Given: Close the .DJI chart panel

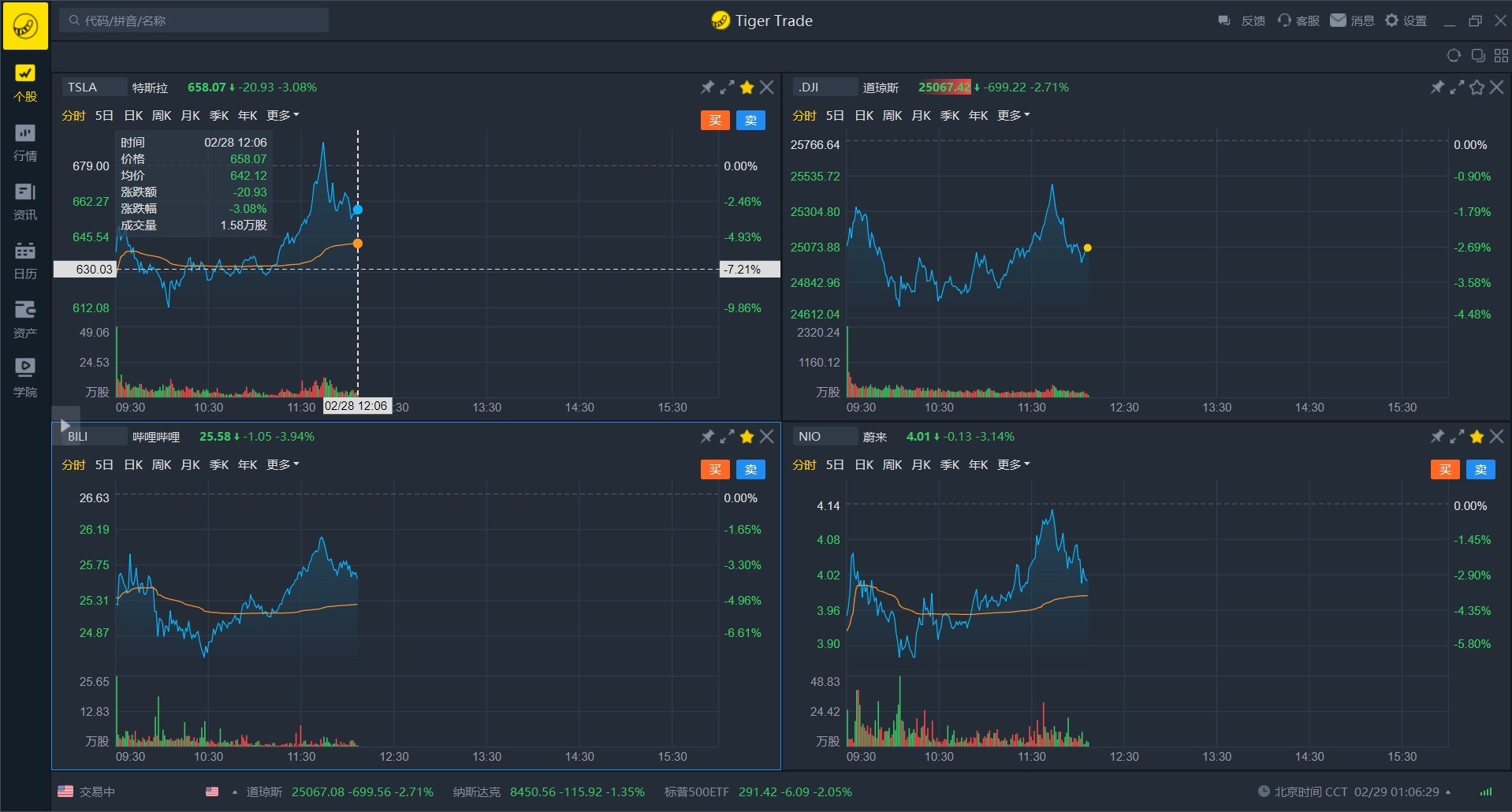Looking at the screenshot, I should pyautogui.click(x=1496, y=87).
